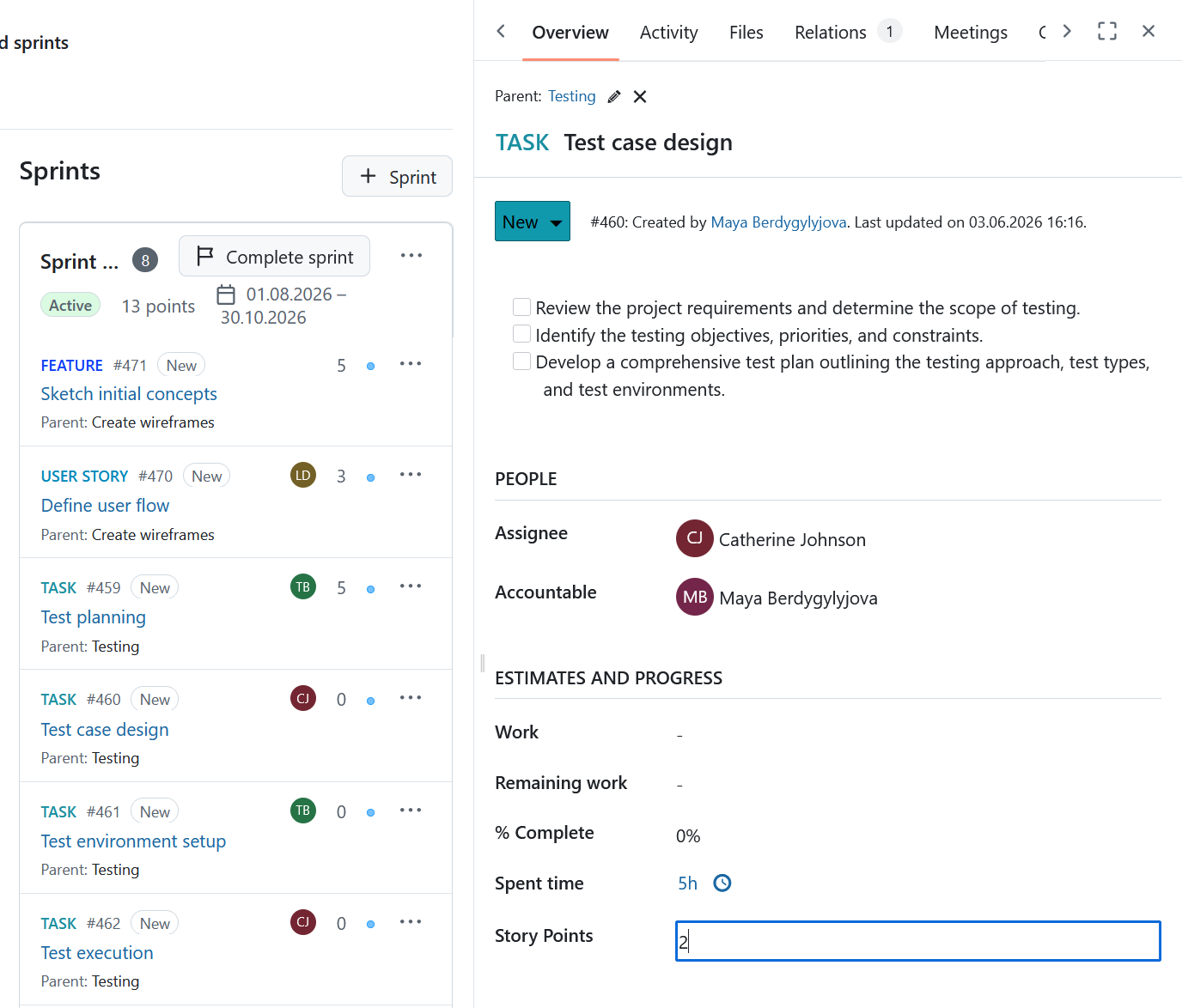Click the 5h spent time value

(687, 884)
